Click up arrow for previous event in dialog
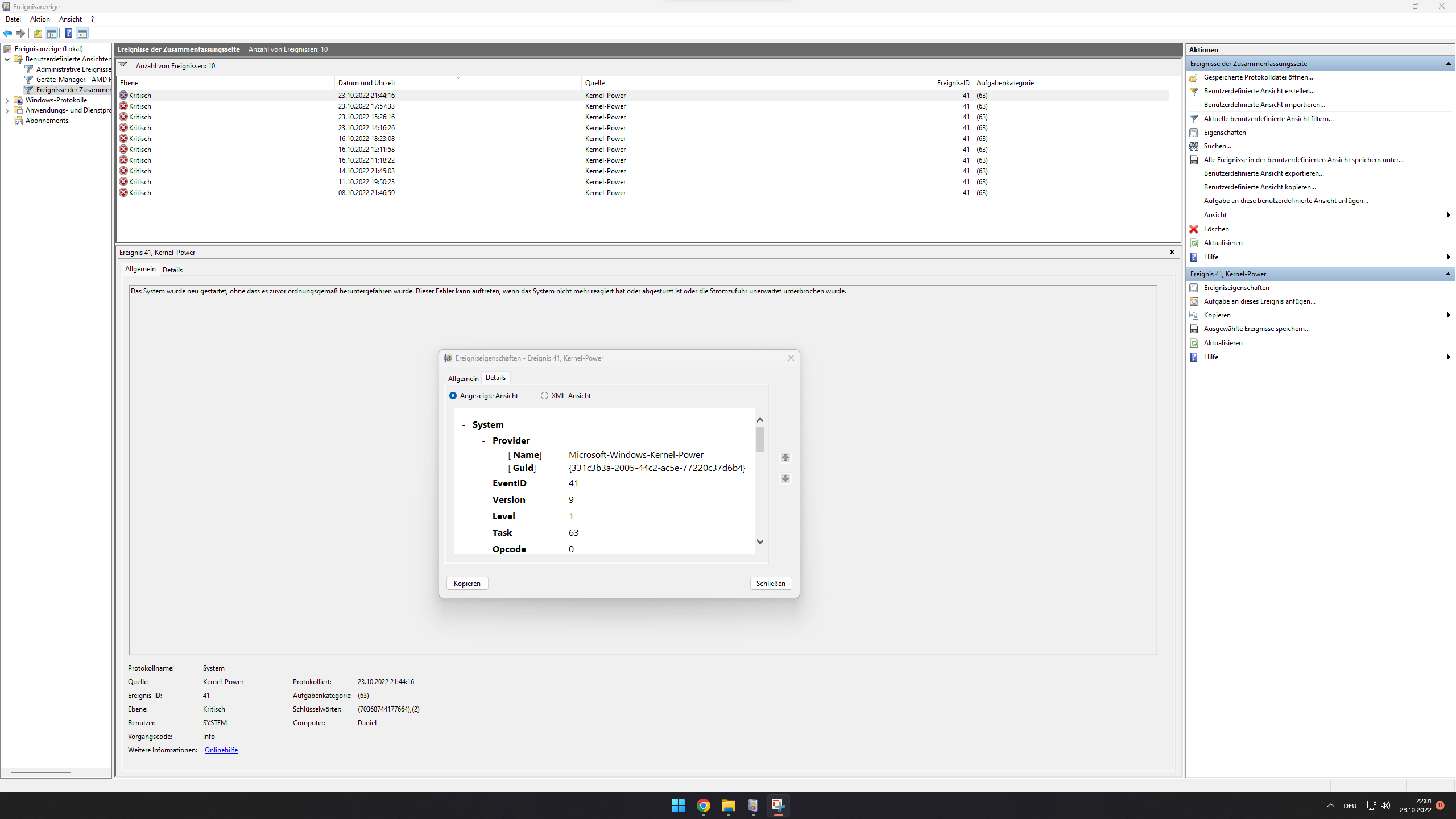 tap(785, 457)
